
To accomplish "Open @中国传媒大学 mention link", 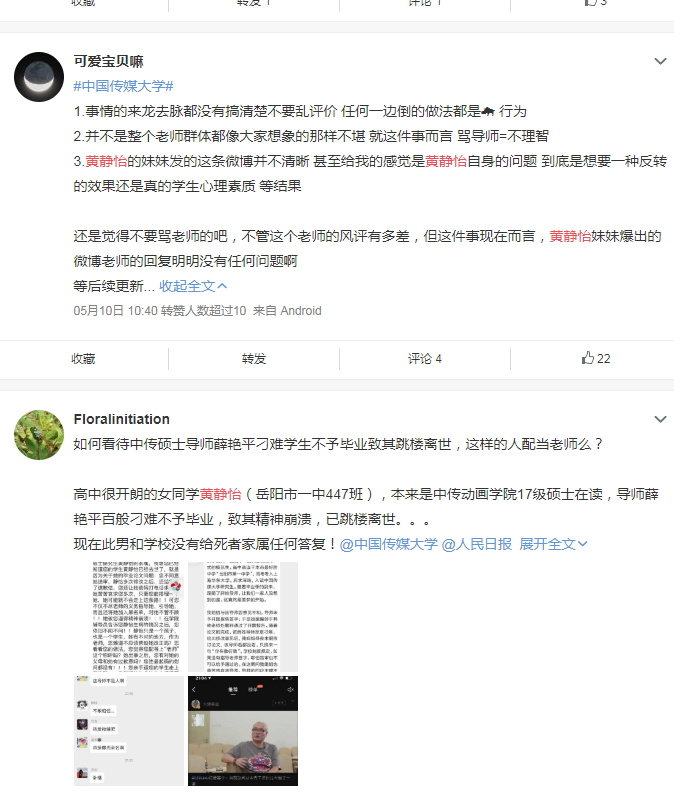I will pos(388,544).
